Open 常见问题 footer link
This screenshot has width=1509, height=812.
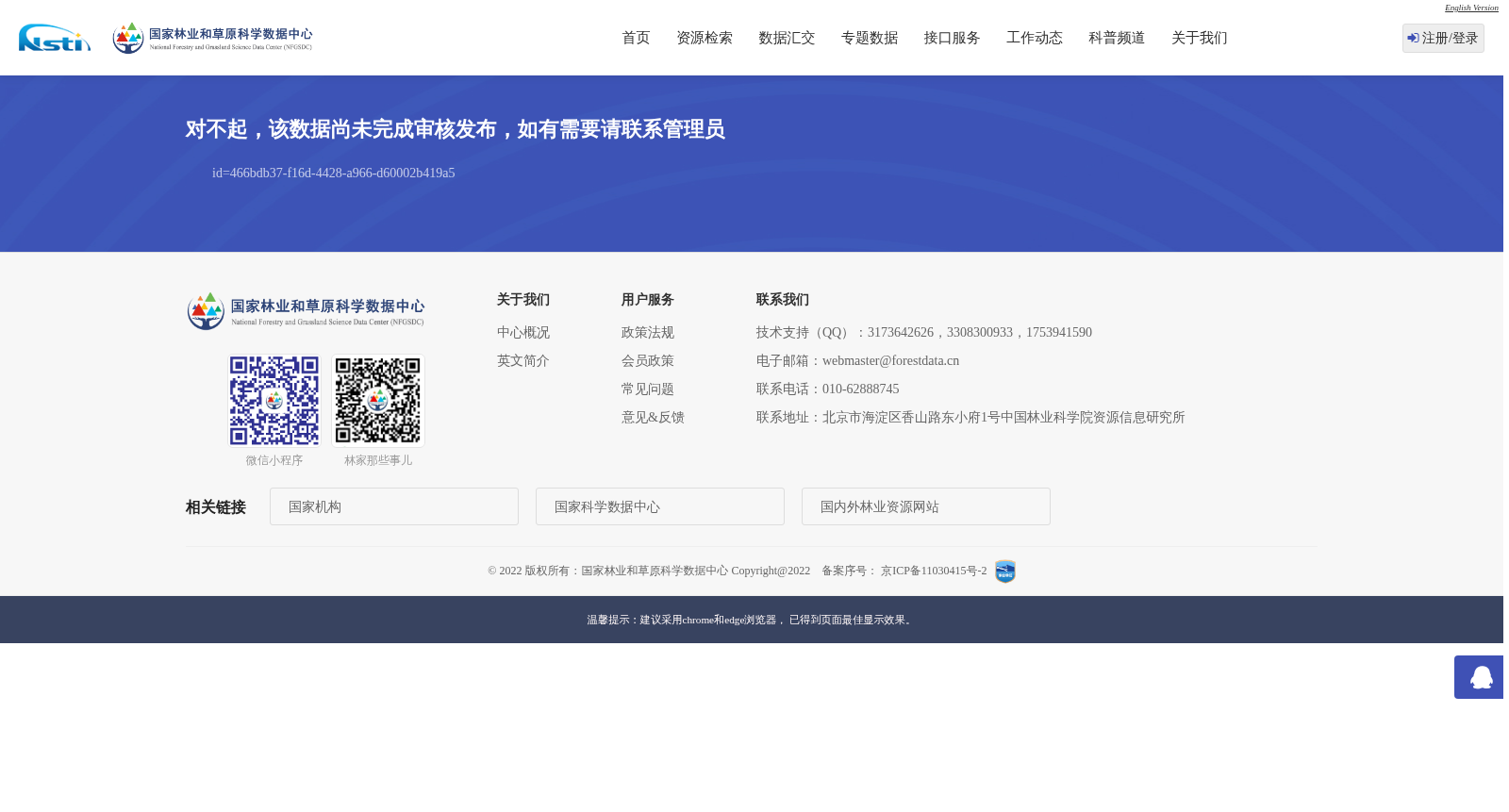pos(648,389)
